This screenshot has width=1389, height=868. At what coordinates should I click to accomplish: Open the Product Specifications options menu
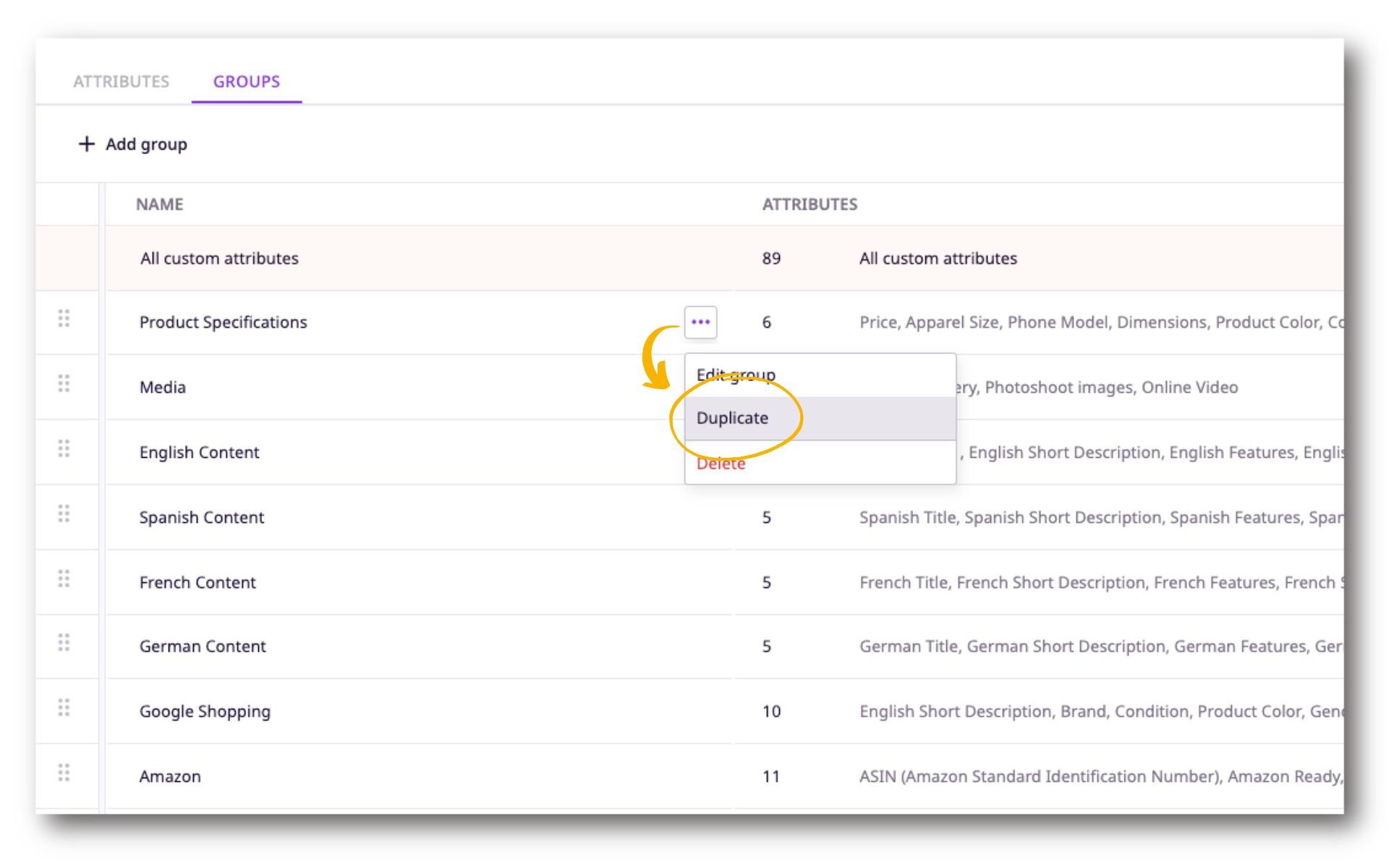(x=699, y=322)
